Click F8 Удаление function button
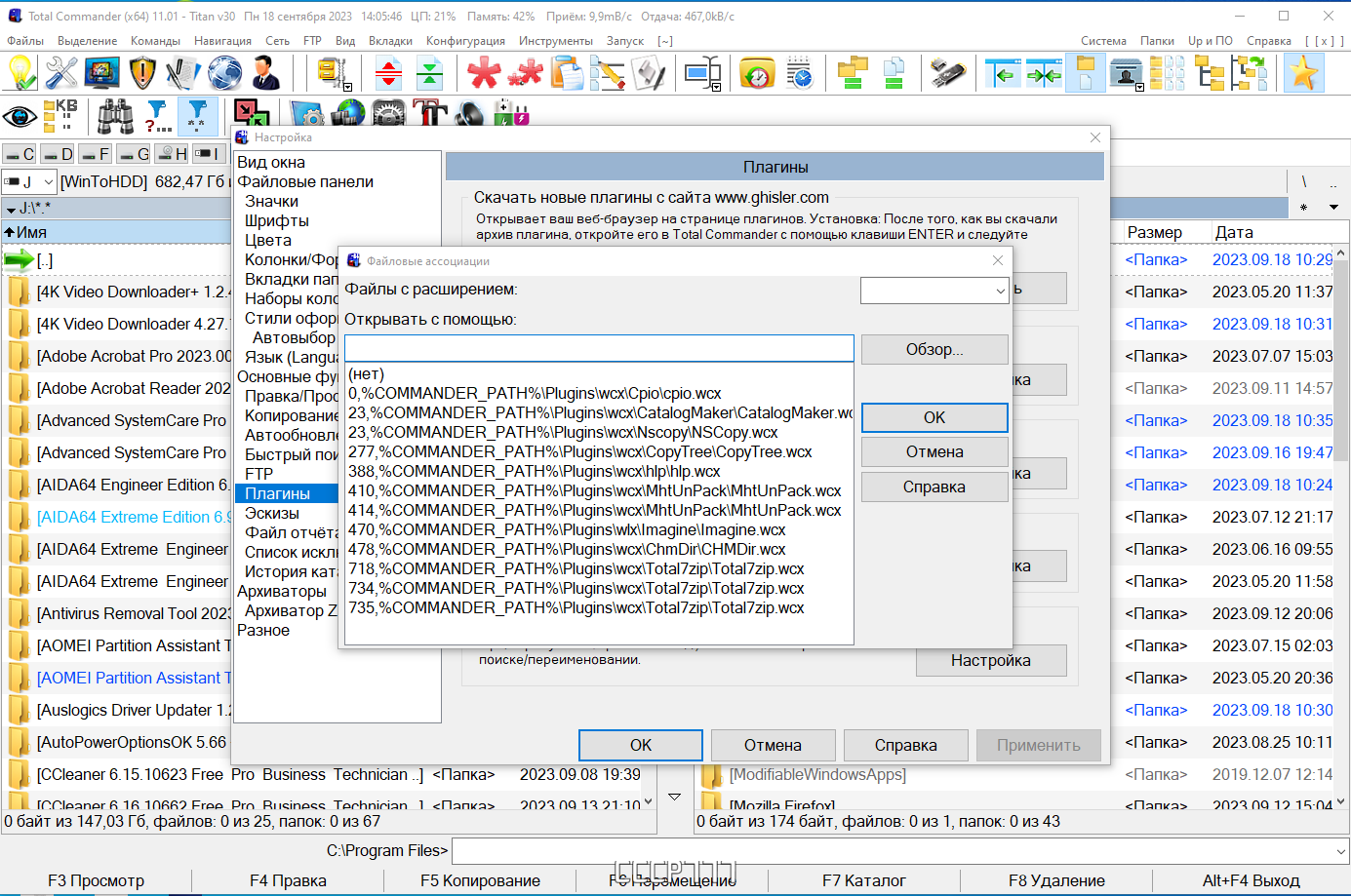The image size is (1351, 896). (1056, 880)
